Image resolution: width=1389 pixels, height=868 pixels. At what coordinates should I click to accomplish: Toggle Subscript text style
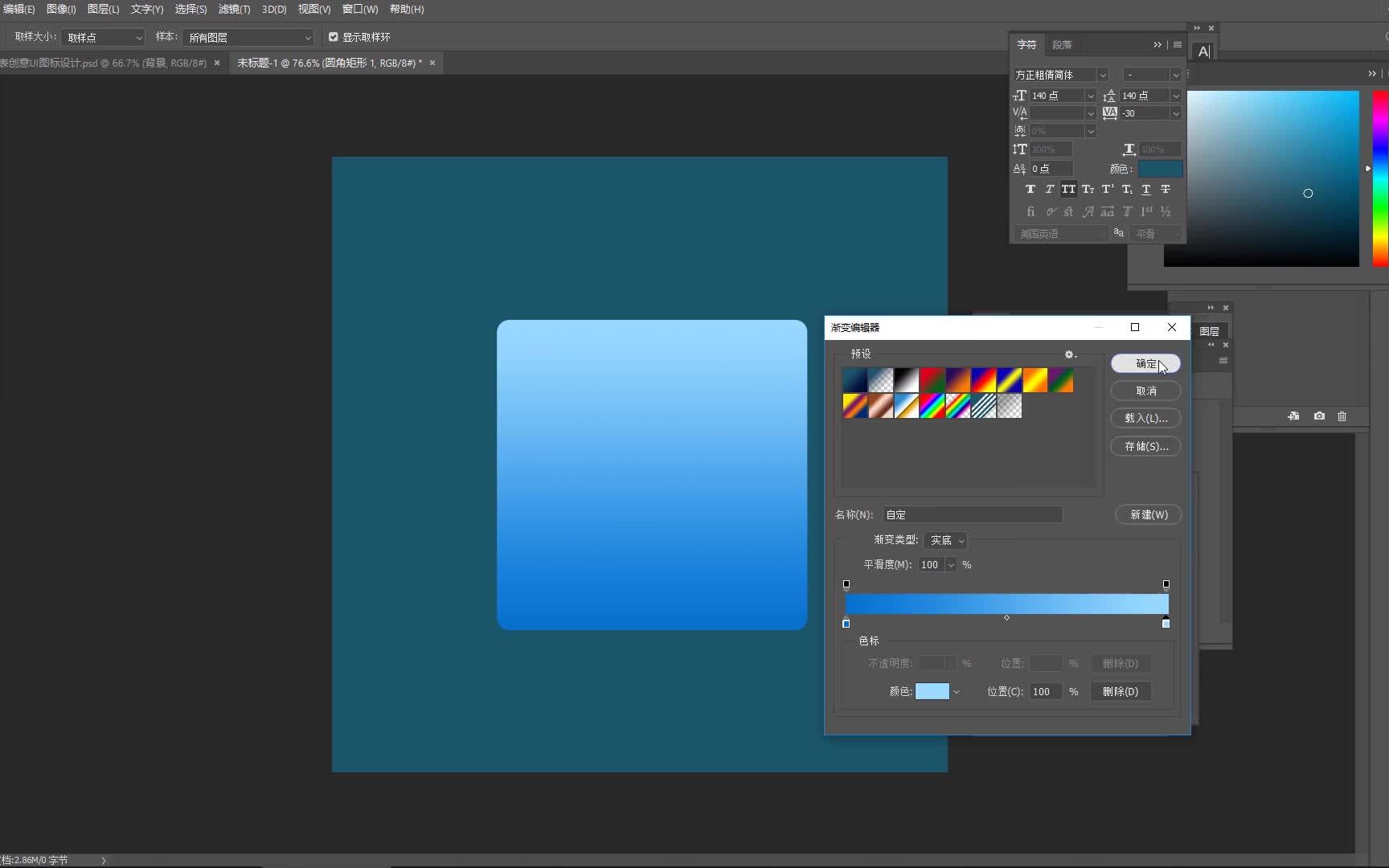1127,190
